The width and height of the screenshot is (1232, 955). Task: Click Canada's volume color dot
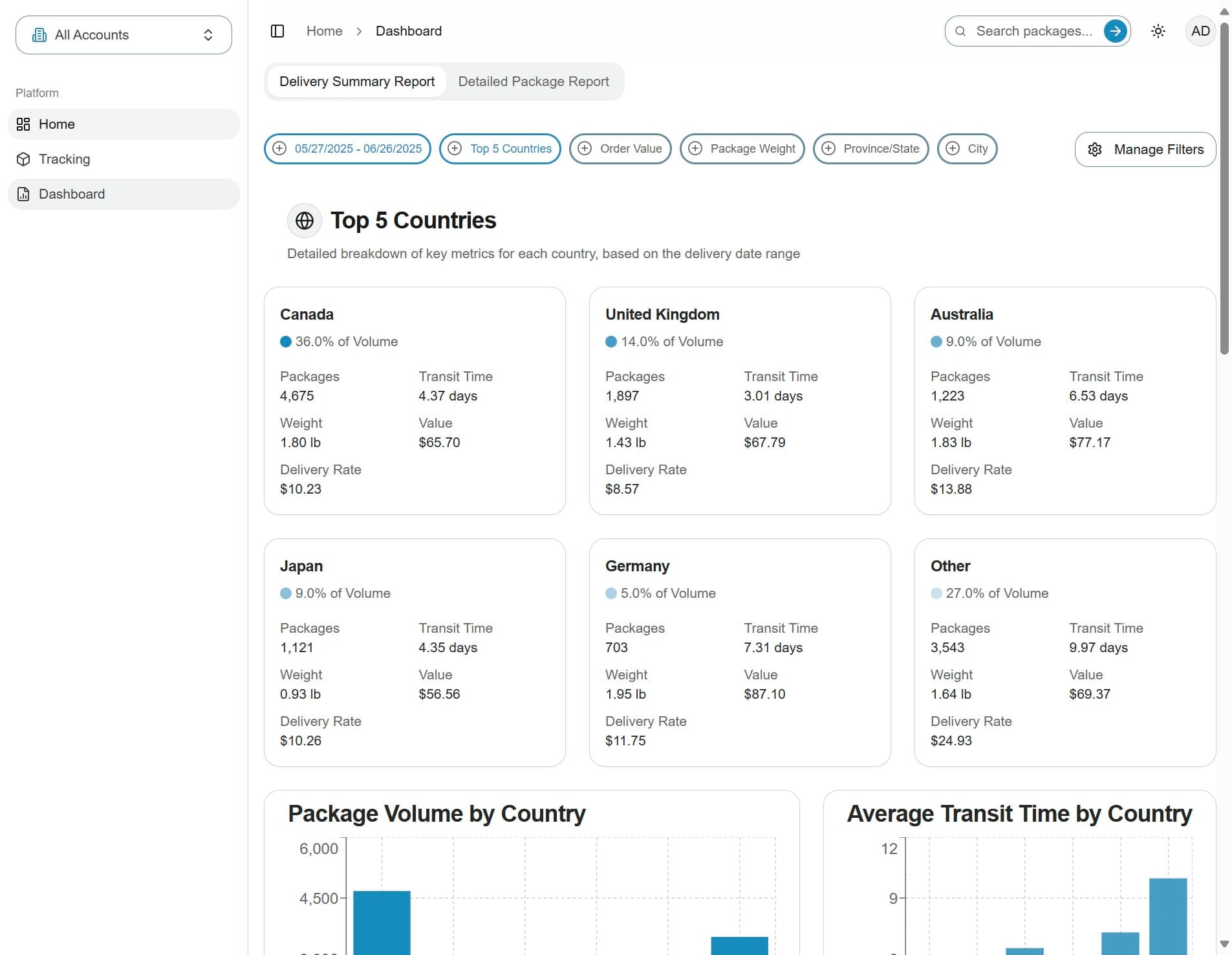tap(286, 342)
